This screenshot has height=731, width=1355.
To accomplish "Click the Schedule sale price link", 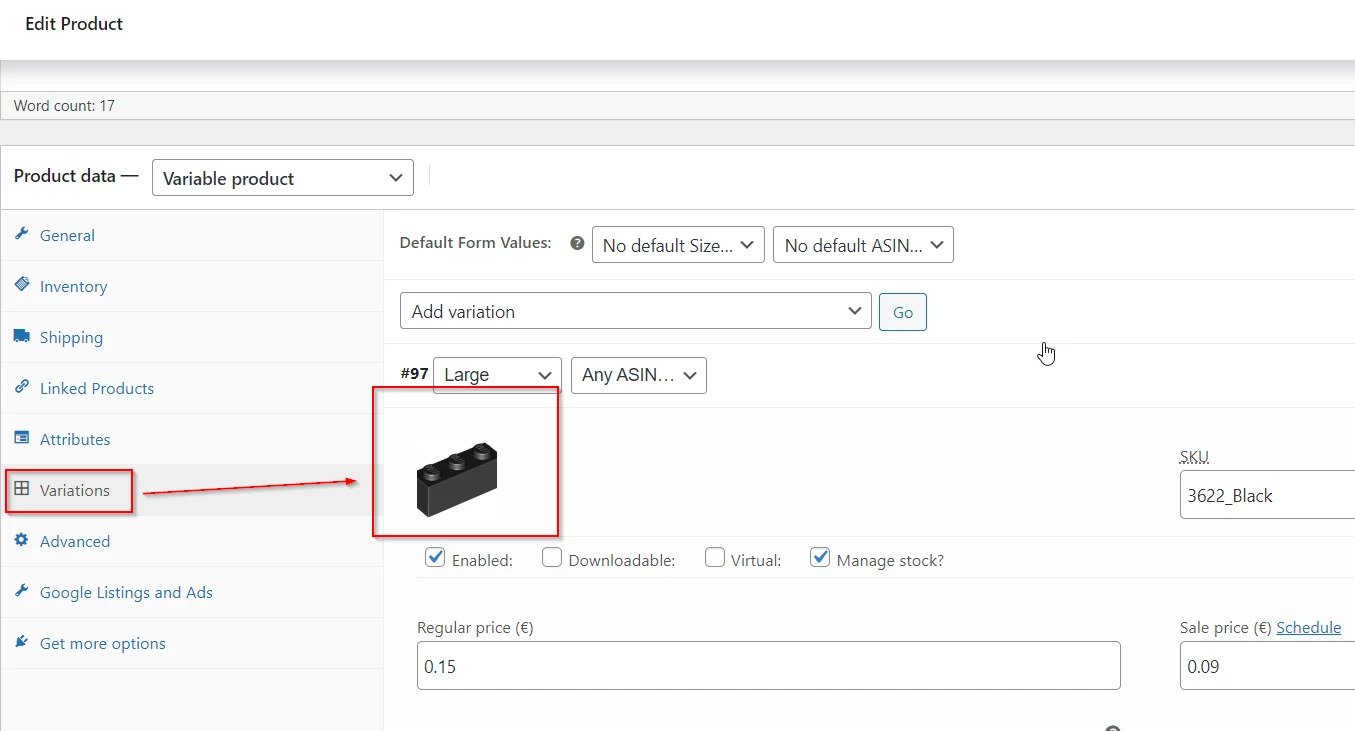I will click(1308, 628).
